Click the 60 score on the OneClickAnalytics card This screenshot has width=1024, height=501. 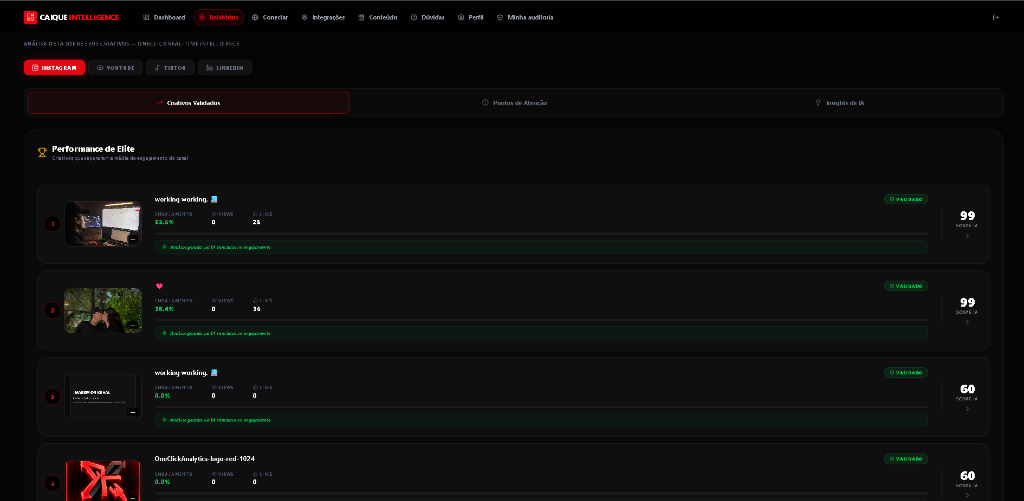click(x=967, y=476)
